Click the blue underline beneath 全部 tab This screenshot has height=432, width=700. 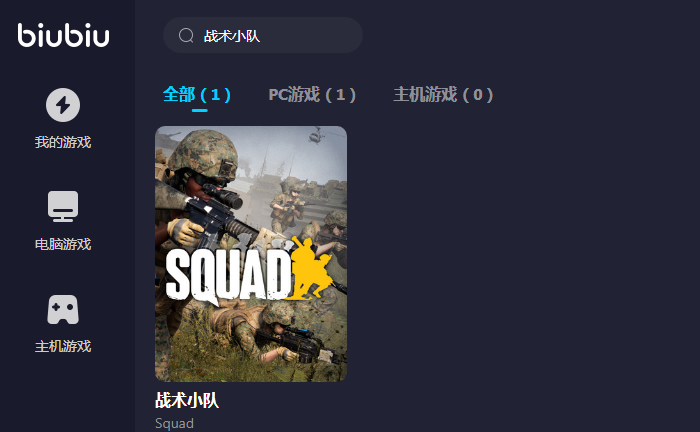(x=200, y=110)
